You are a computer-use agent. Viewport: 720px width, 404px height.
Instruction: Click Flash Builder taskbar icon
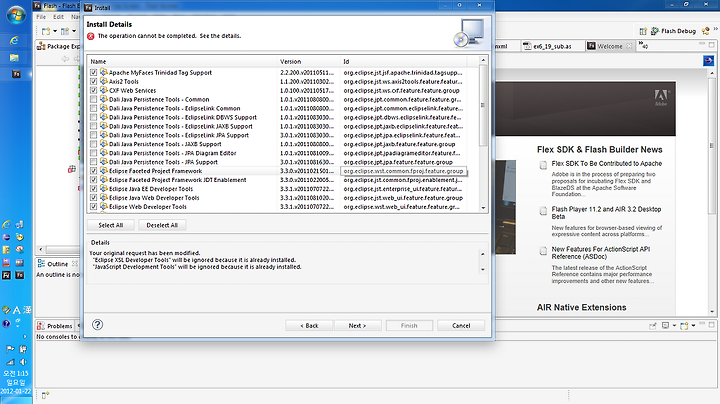point(16,74)
